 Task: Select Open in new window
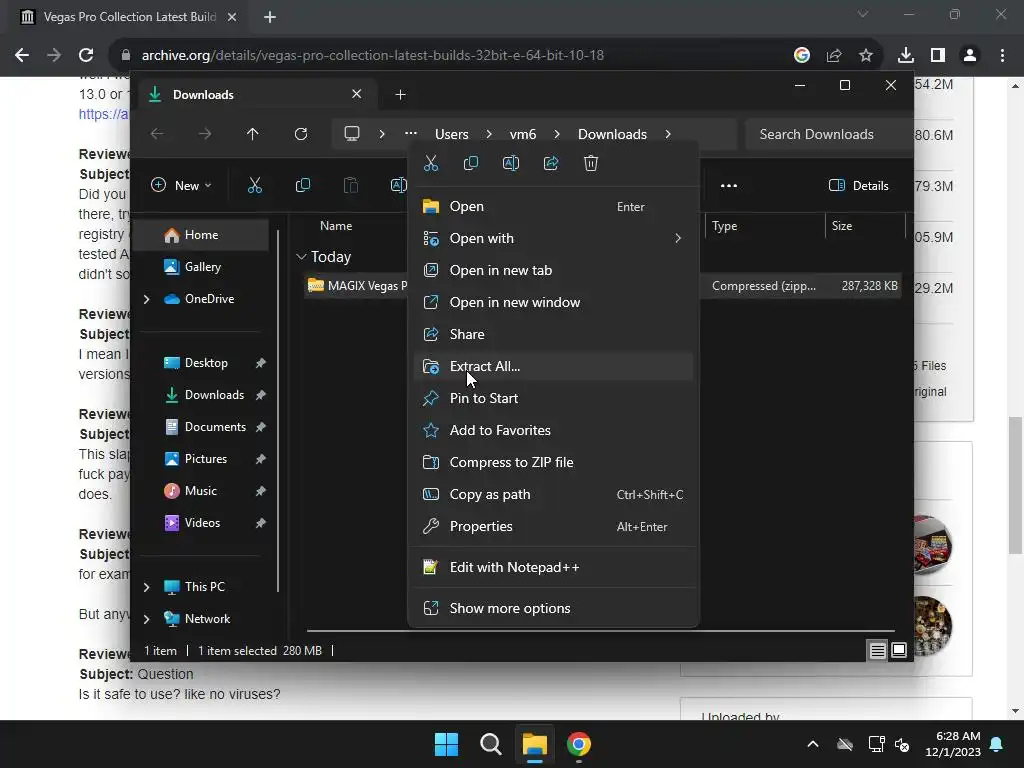pyautogui.click(x=553, y=302)
